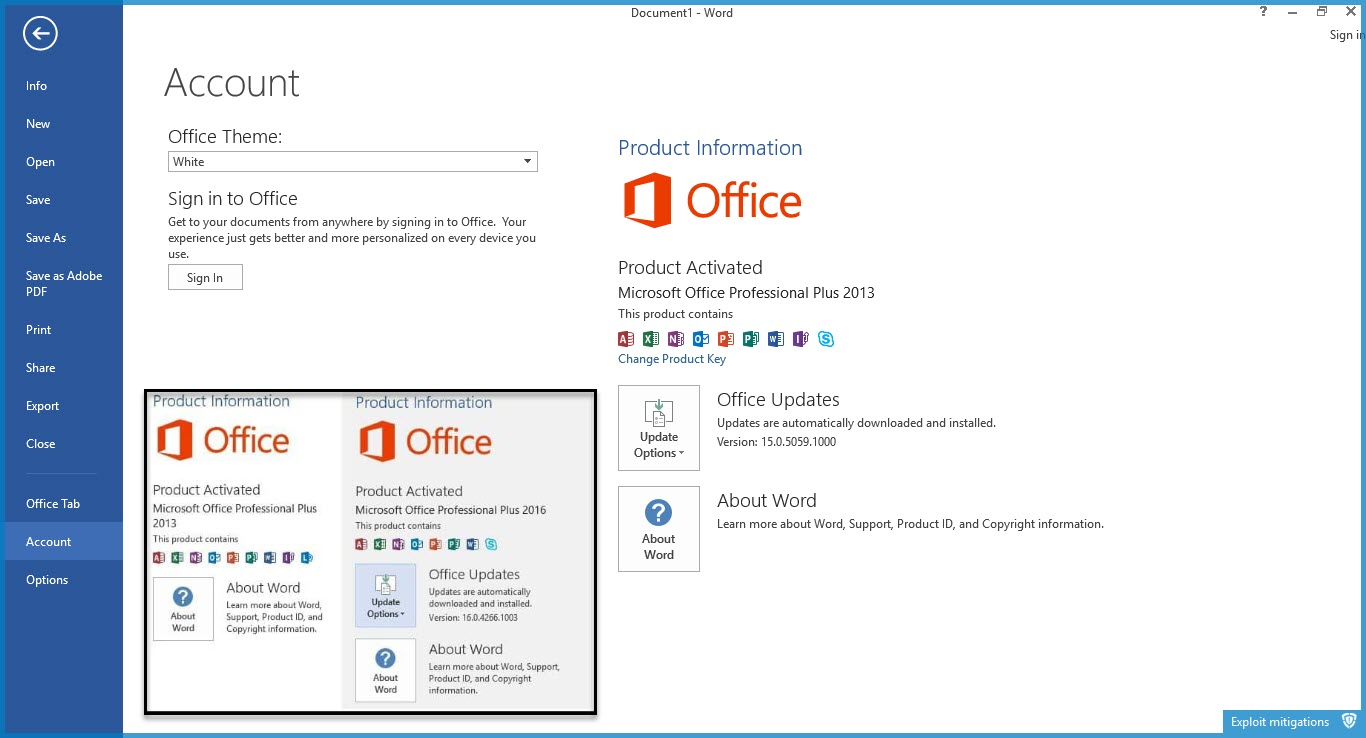
Task: Click the Change Product Key link
Action: (x=672, y=359)
